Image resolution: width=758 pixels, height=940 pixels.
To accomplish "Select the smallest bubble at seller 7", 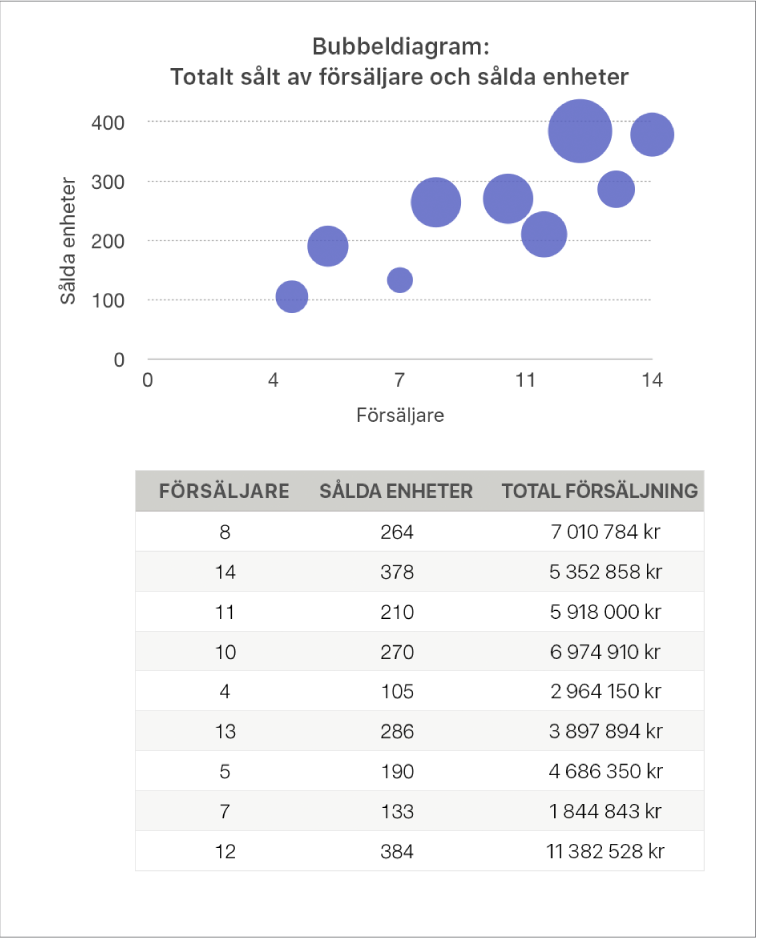I will coord(400,280).
